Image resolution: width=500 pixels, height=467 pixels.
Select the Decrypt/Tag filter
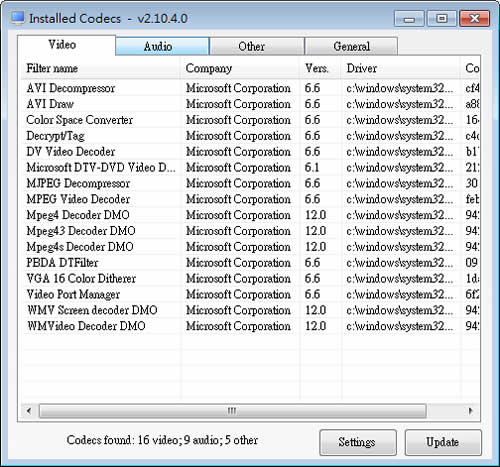250,136
